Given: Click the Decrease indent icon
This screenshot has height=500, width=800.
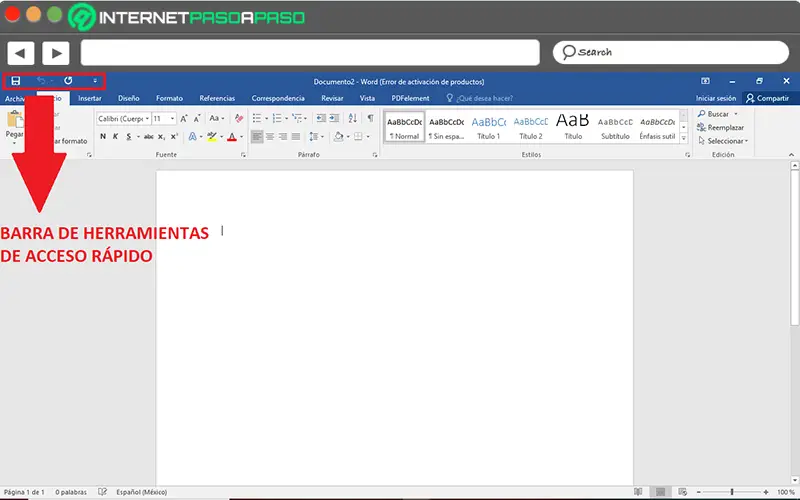Looking at the screenshot, I should click(321, 118).
